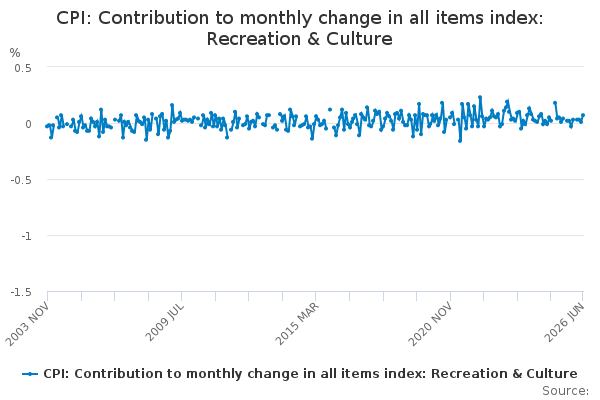
Task: Click the blue legend line marker icon
Action: [x=30, y=374]
